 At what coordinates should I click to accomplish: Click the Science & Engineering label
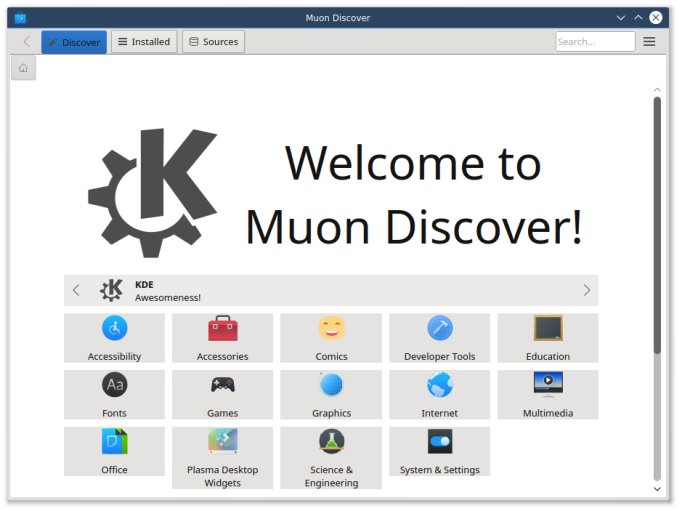tap(331, 476)
